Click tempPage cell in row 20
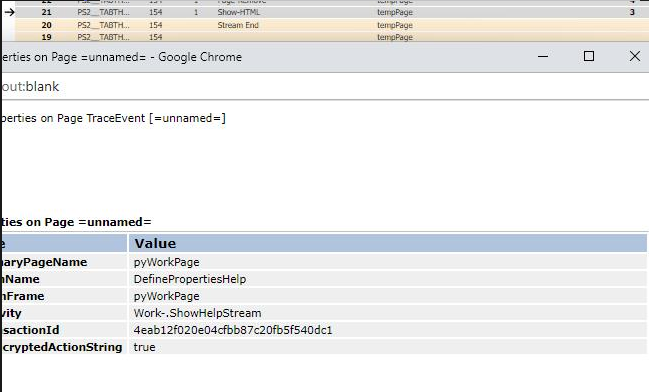The image size is (649, 392). [x=395, y=25]
